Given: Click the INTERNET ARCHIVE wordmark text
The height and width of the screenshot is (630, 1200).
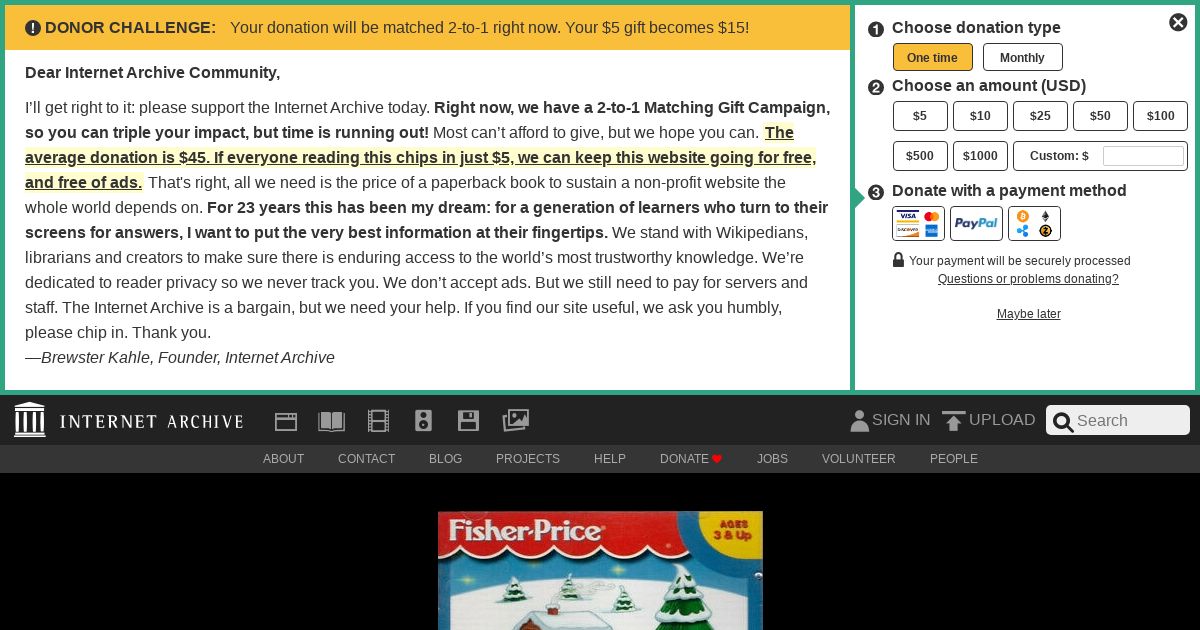Looking at the screenshot, I should (x=151, y=421).
